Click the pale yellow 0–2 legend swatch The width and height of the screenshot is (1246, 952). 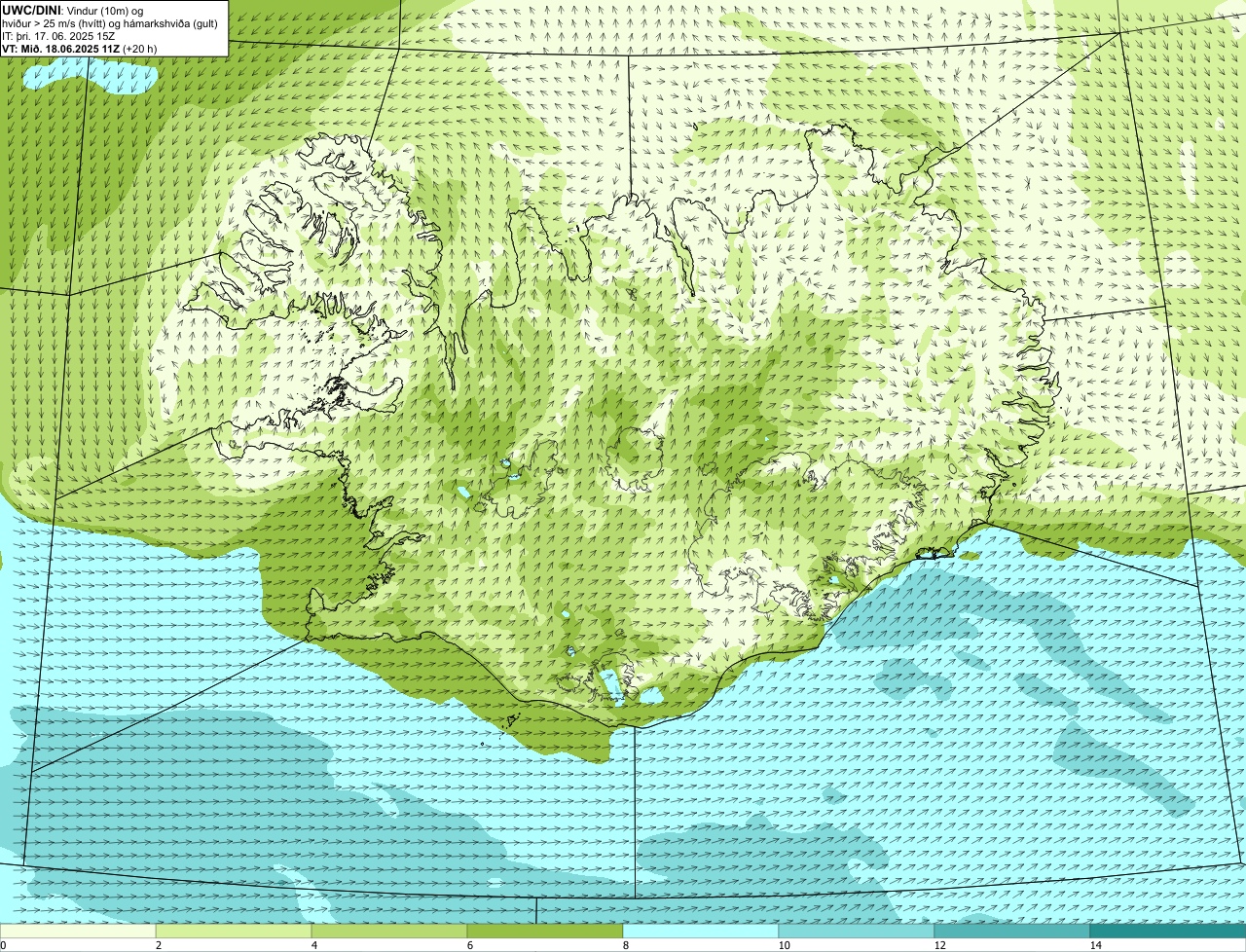[x=78, y=932]
